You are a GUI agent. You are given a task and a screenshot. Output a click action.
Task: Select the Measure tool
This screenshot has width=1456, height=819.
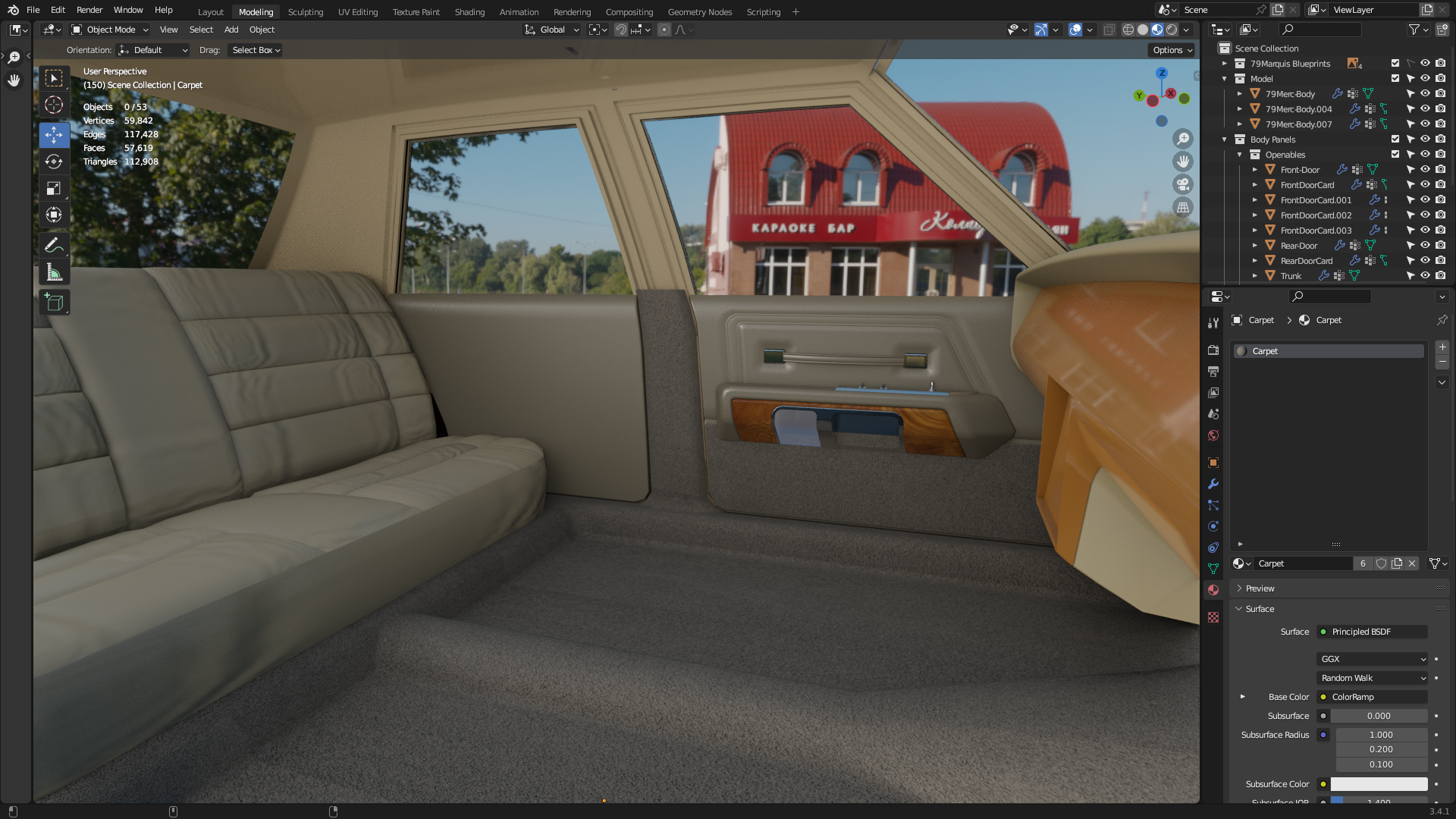(54, 272)
